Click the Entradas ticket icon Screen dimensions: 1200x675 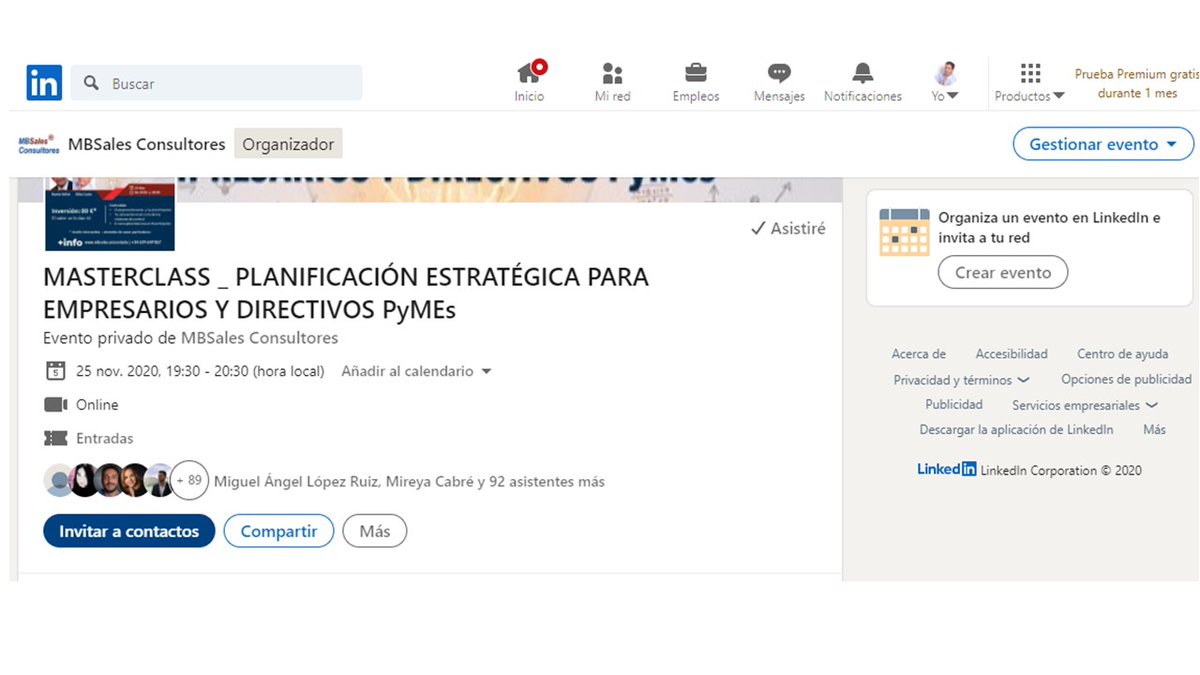click(55, 438)
